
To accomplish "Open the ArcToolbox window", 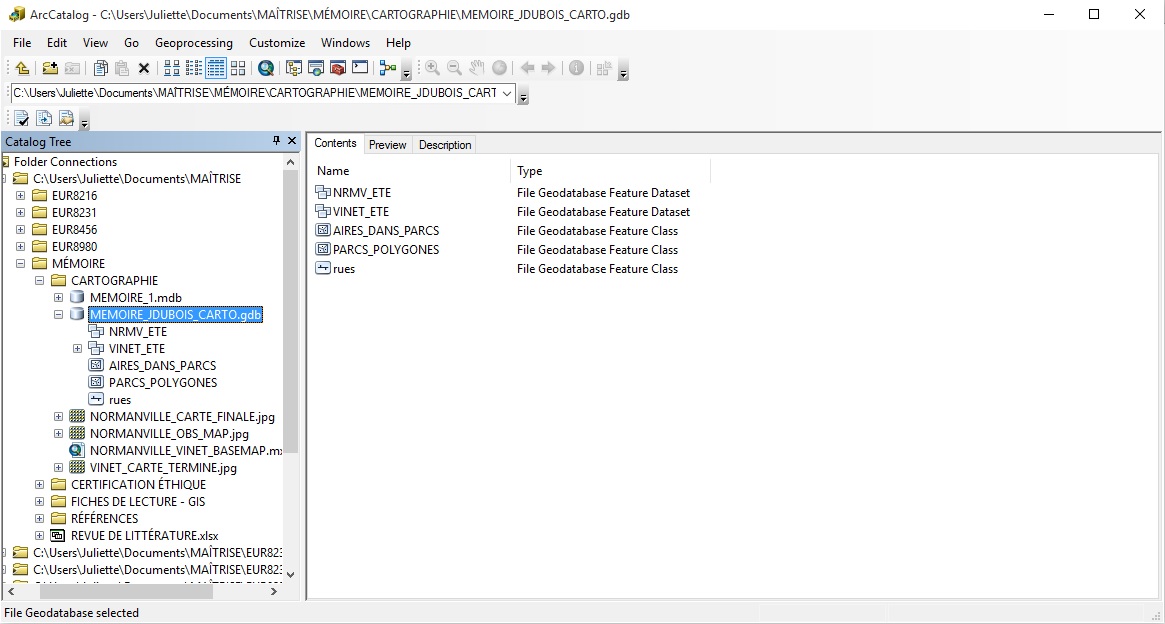I will click(337, 68).
